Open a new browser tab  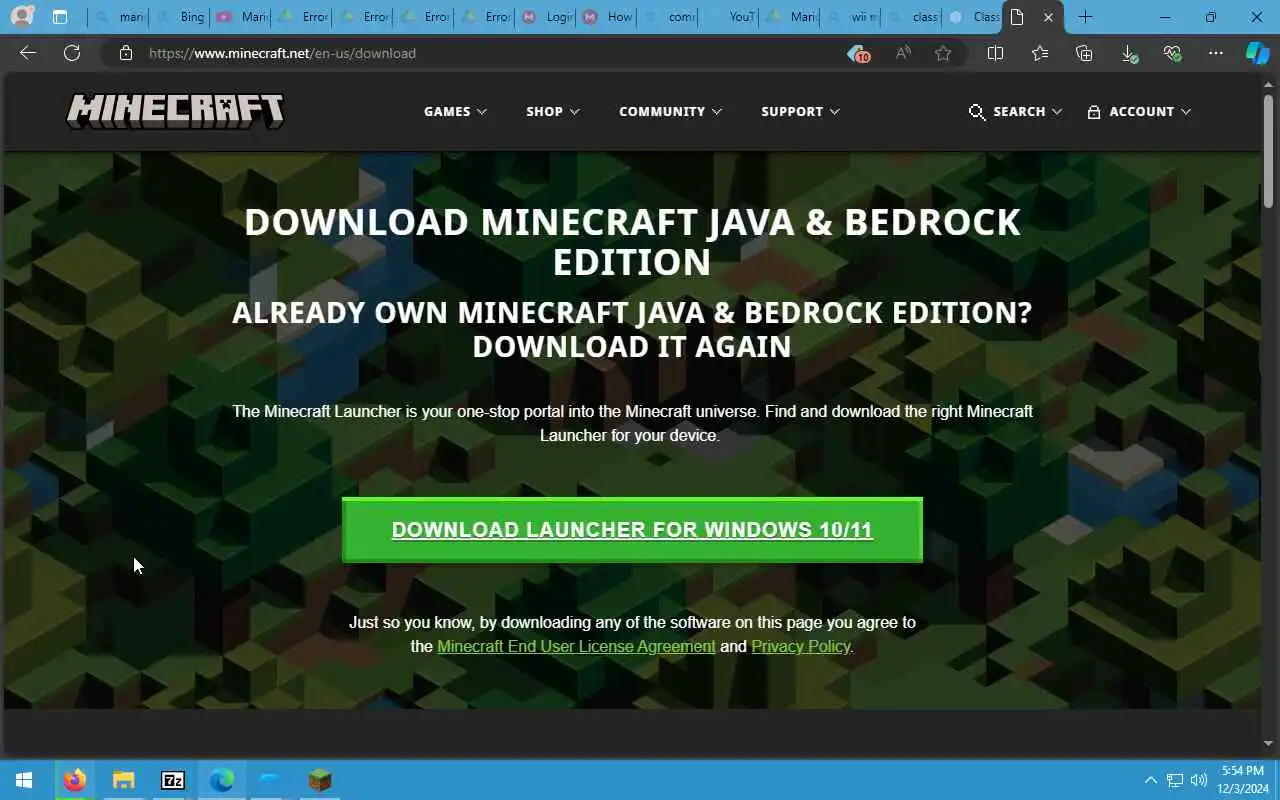1085,17
